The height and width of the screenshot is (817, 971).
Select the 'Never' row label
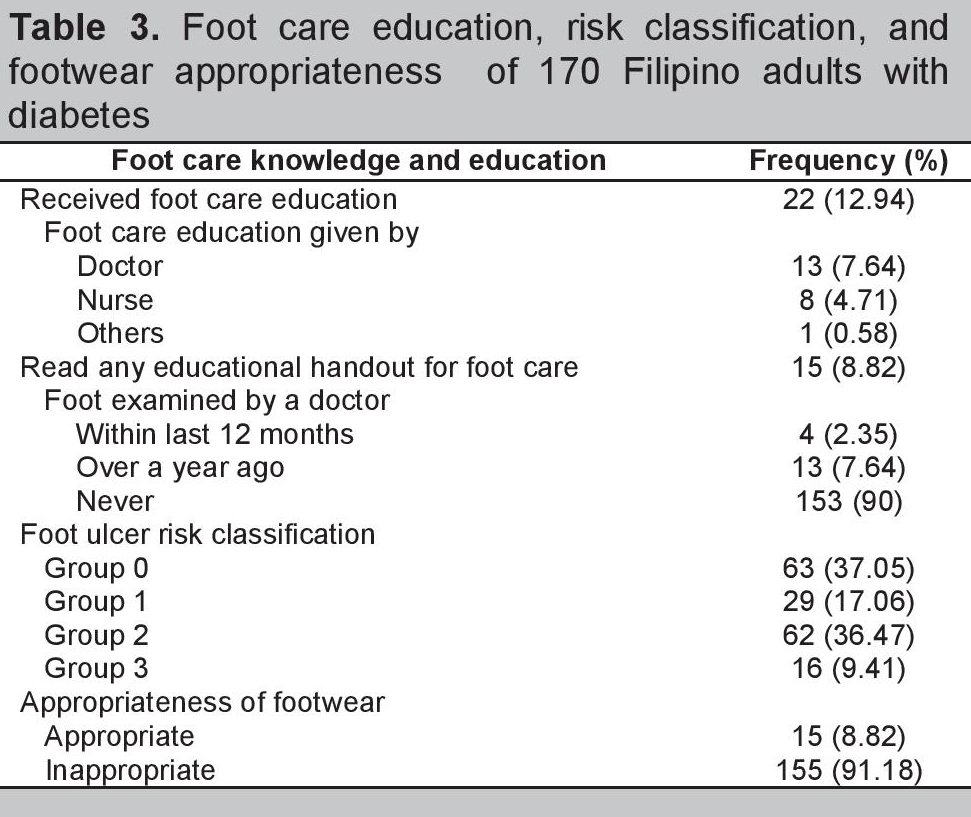[x=115, y=500]
